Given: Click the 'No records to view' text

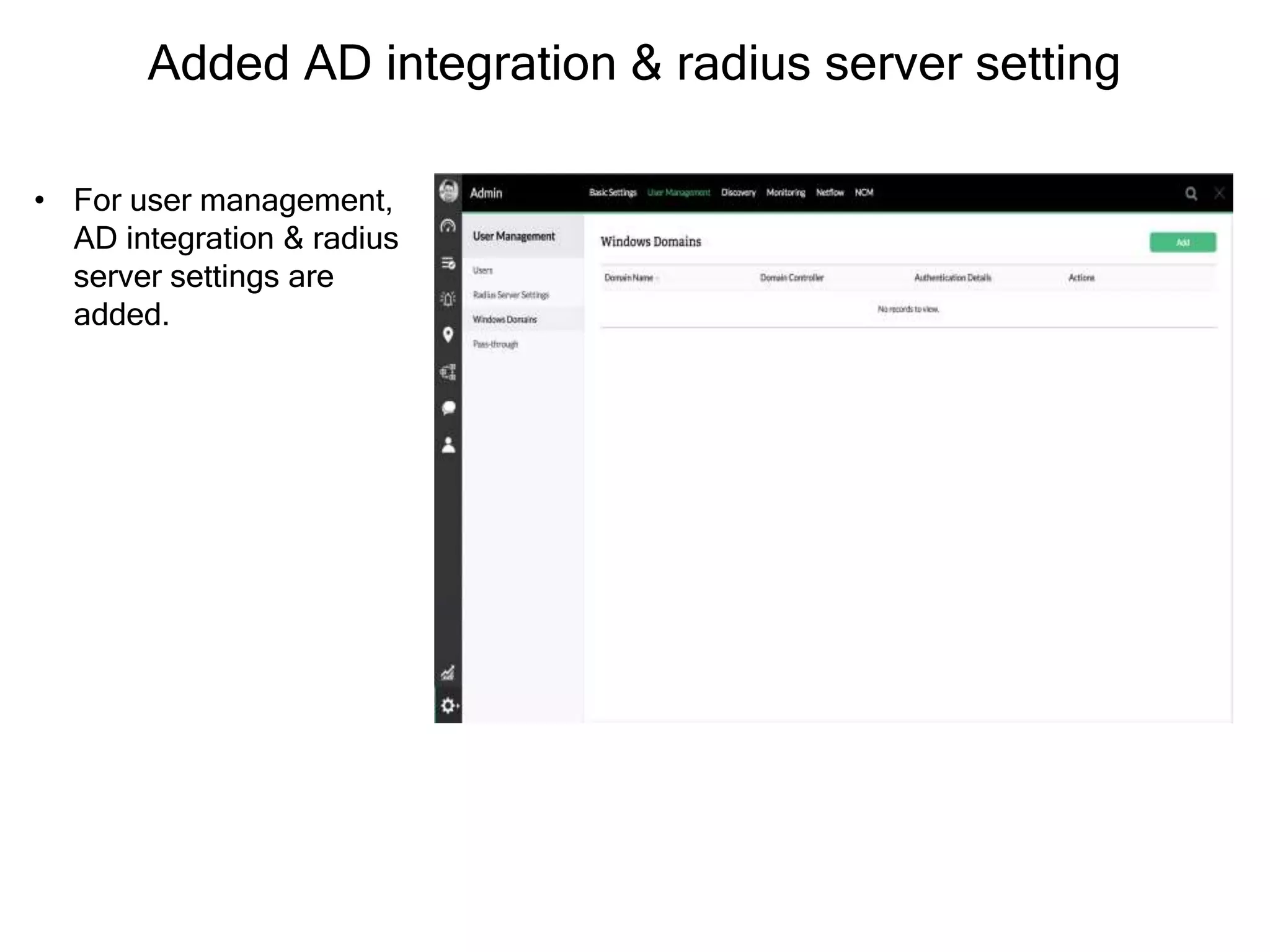Looking at the screenshot, I should (x=908, y=309).
